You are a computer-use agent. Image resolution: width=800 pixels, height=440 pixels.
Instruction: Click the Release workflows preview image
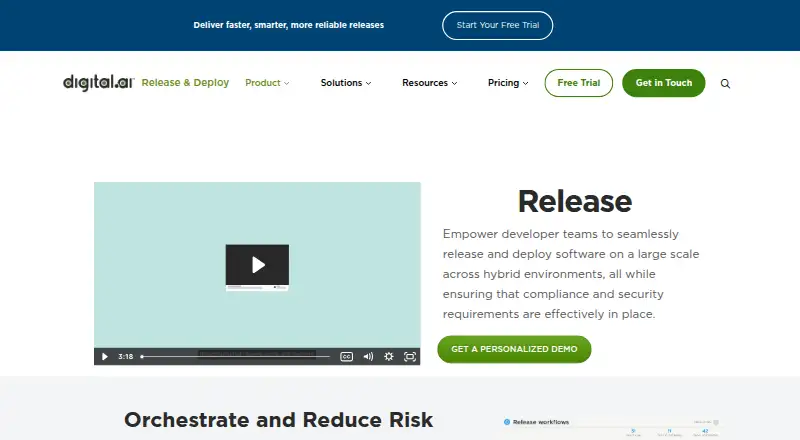coord(611,427)
